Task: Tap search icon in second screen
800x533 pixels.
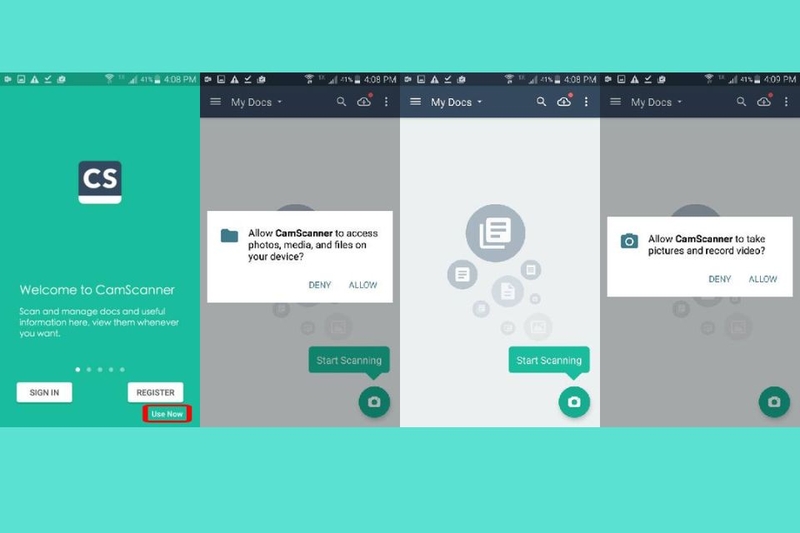Action: (x=341, y=102)
